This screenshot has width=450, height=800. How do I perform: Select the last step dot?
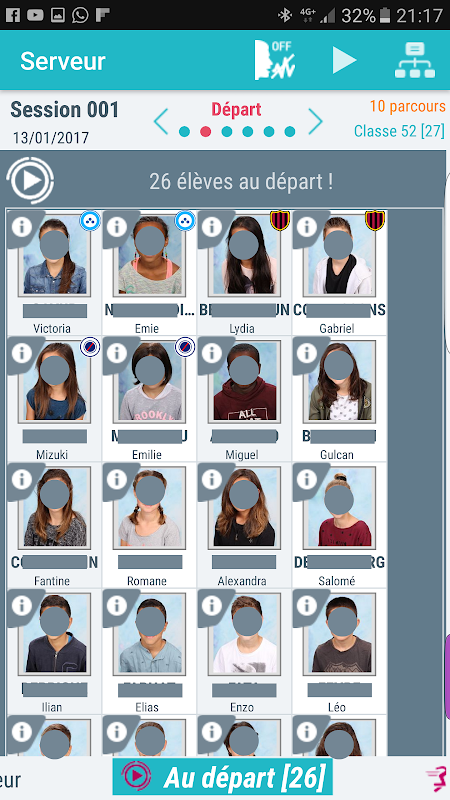[290, 132]
